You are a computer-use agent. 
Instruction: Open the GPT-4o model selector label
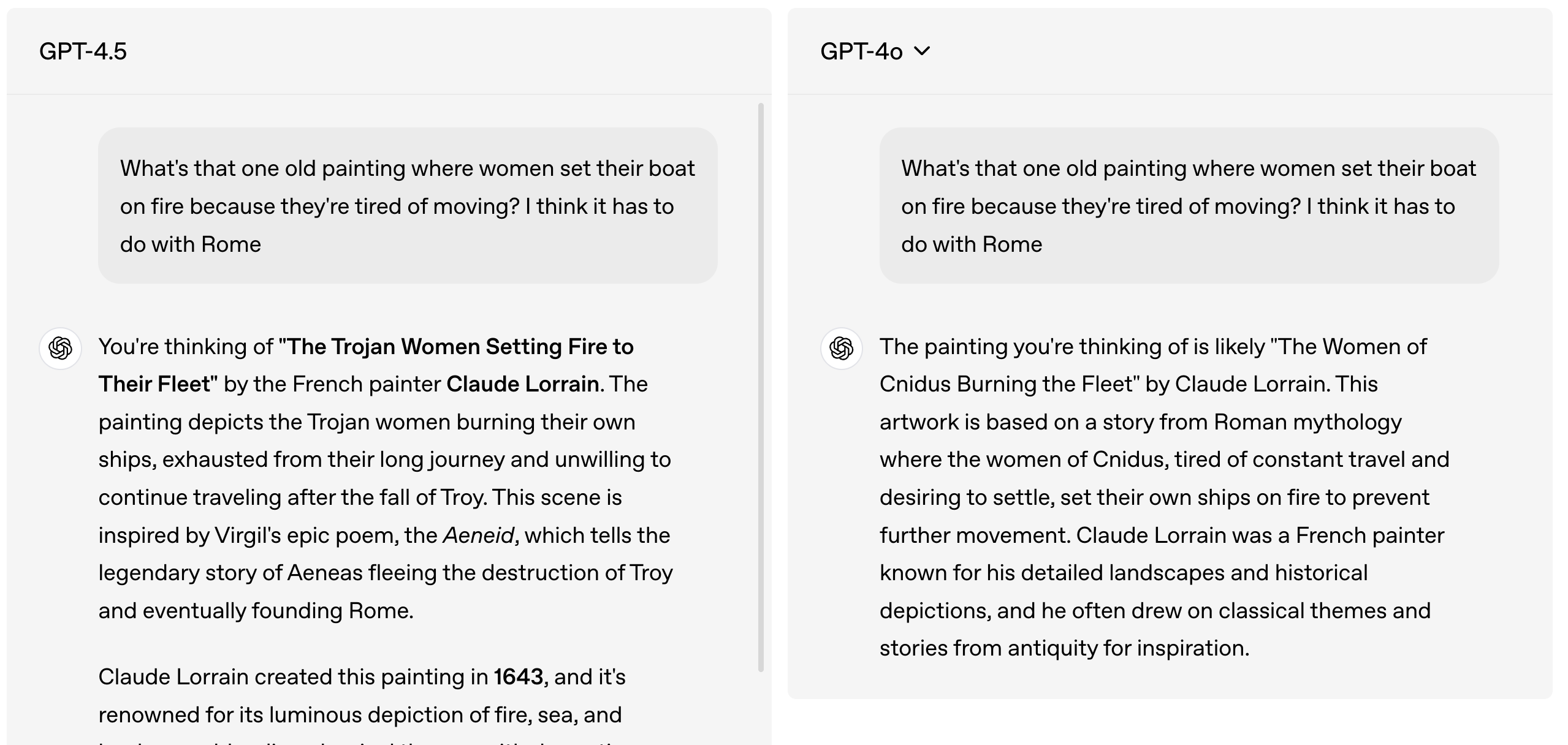coord(861,51)
